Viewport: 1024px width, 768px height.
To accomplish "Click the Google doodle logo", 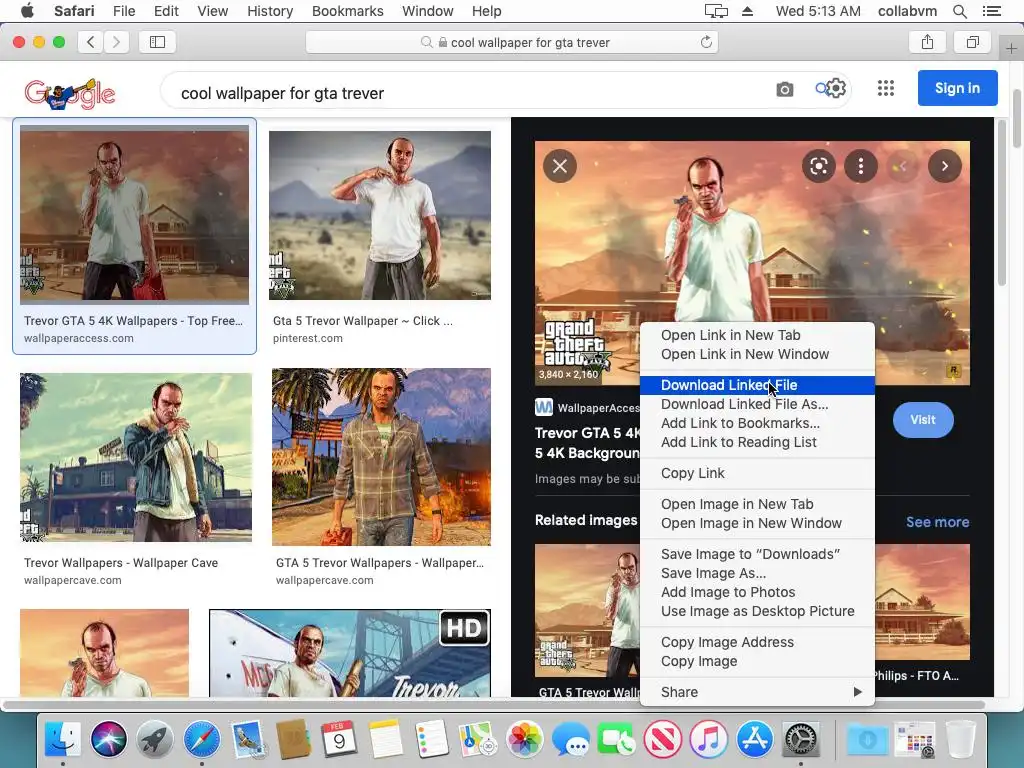I will click(x=70, y=95).
